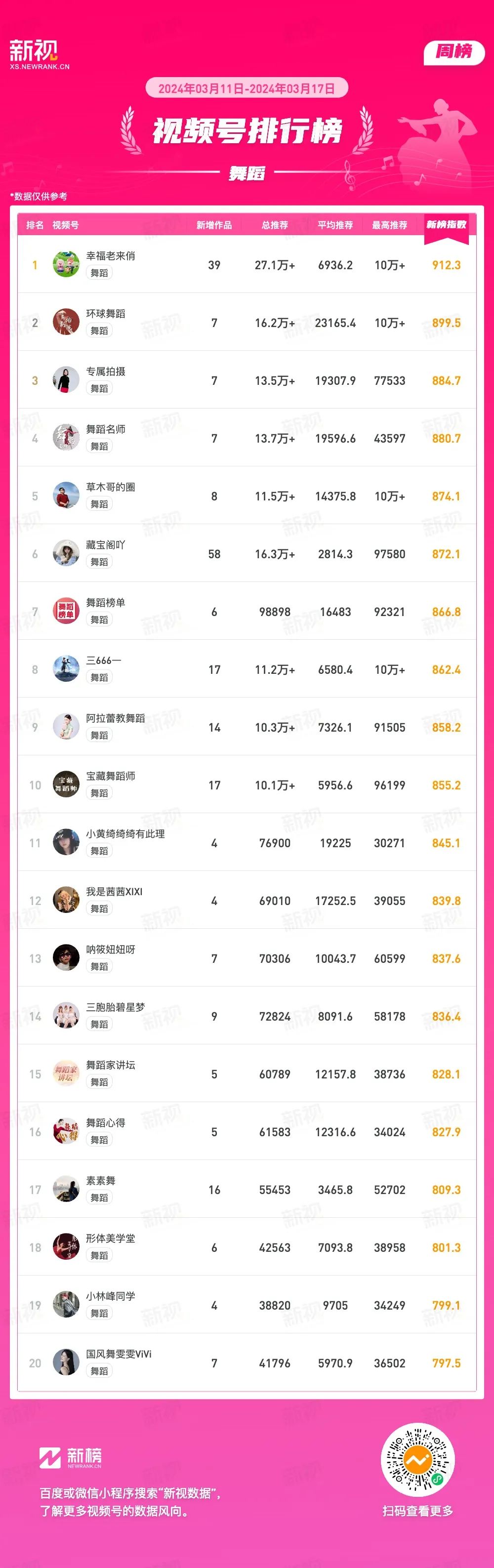Screen dimensions: 494x1568
Task: Click the QR code to view more
Action: [x=417, y=1460]
